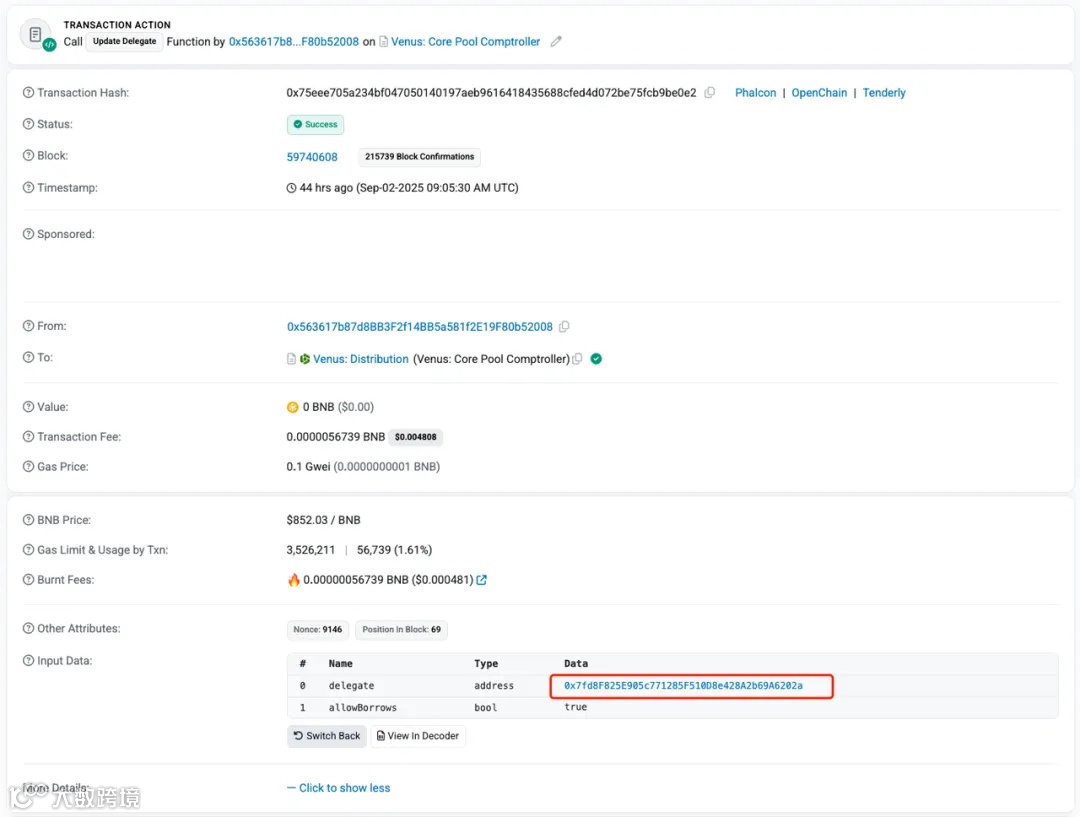Screen dimensions: 1080x817
Task: Click the clock icon beside the timestamp
Action: click(x=291, y=188)
